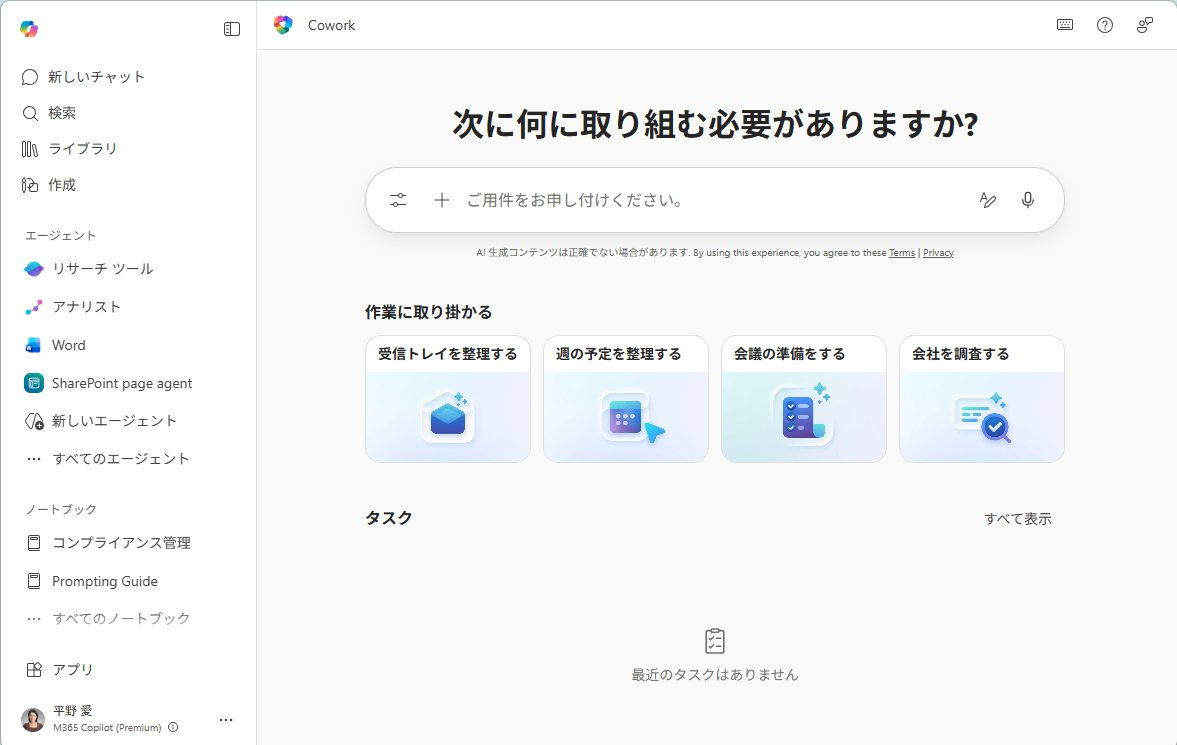Open the account options via the ellipsis

[x=226, y=719]
